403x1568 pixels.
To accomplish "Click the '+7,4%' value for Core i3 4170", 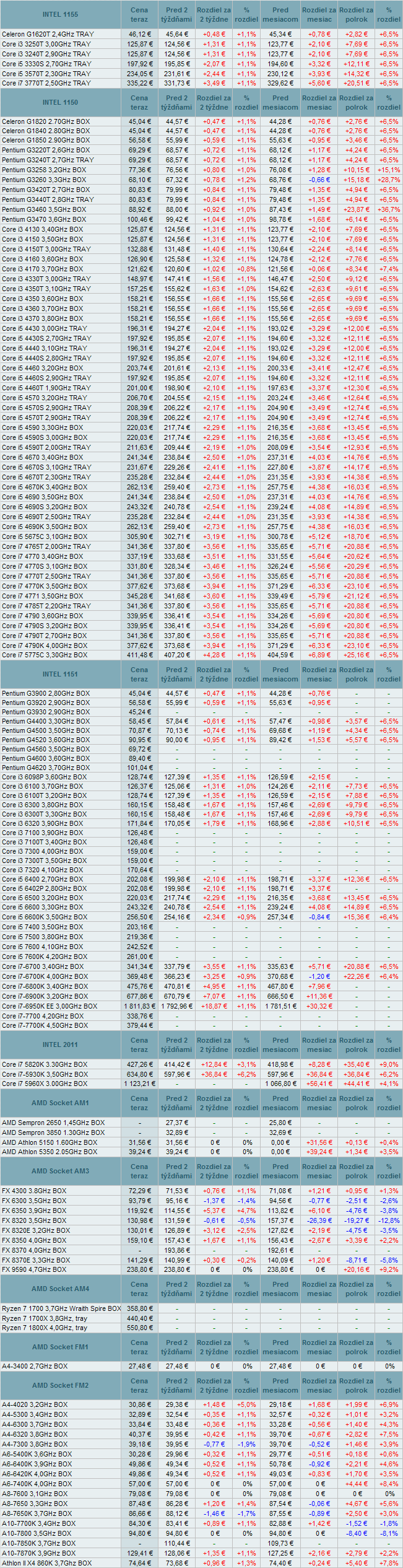I will [389, 269].
